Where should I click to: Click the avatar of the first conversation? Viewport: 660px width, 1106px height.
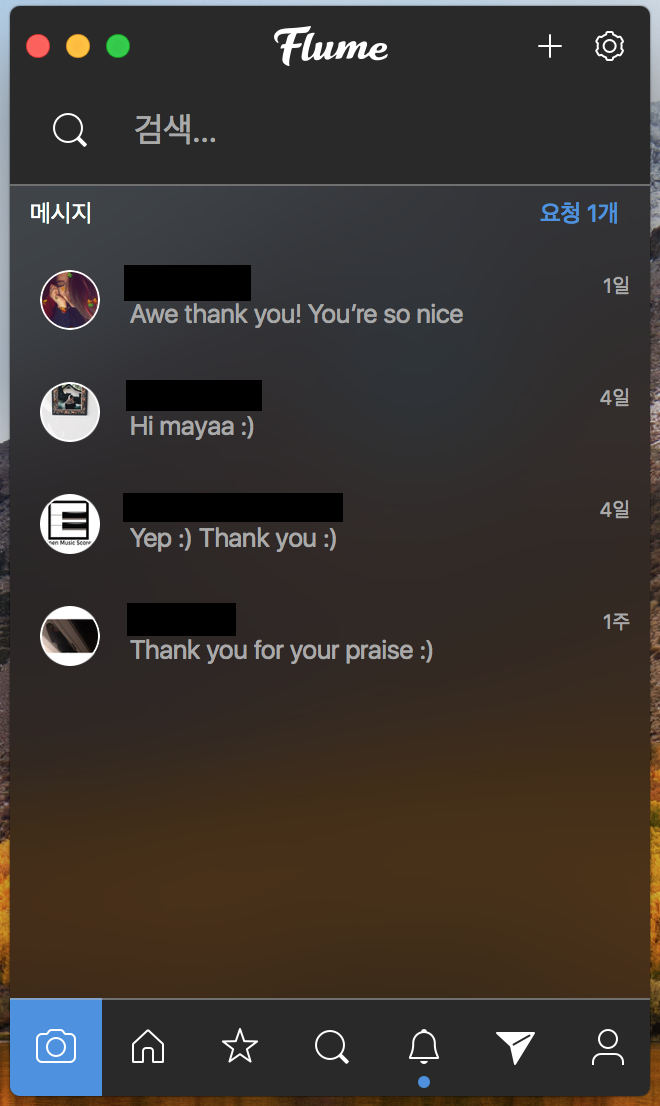(70, 300)
